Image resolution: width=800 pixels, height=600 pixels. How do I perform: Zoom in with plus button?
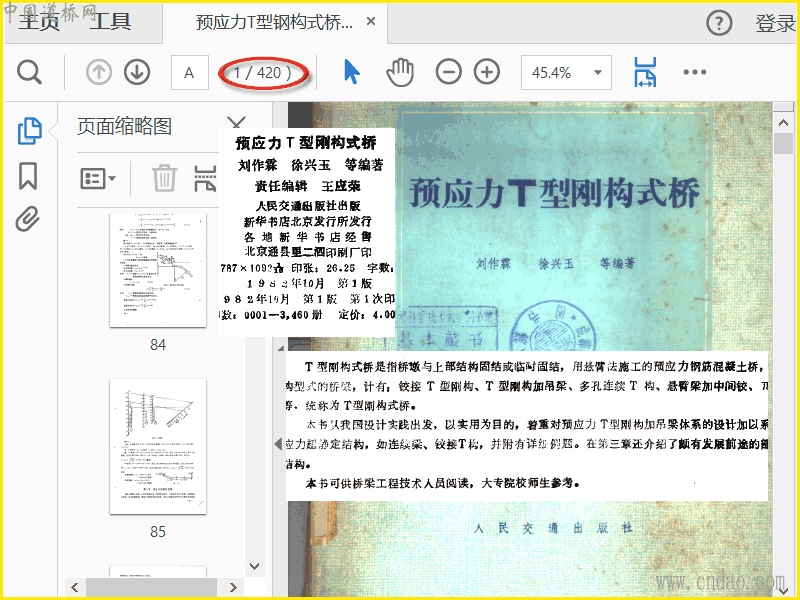[x=487, y=72]
